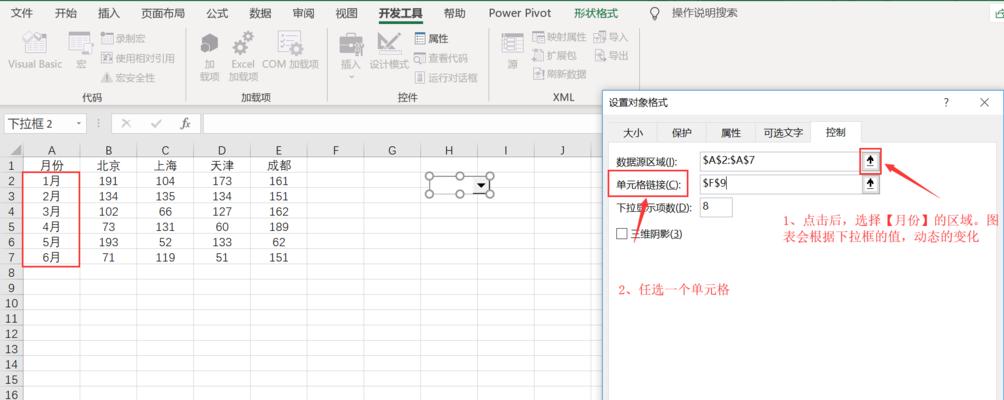This screenshot has width=1004, height=400.
Task: Switch to the 审阅 ribbon tab
Action: click(x=304, y=13)
